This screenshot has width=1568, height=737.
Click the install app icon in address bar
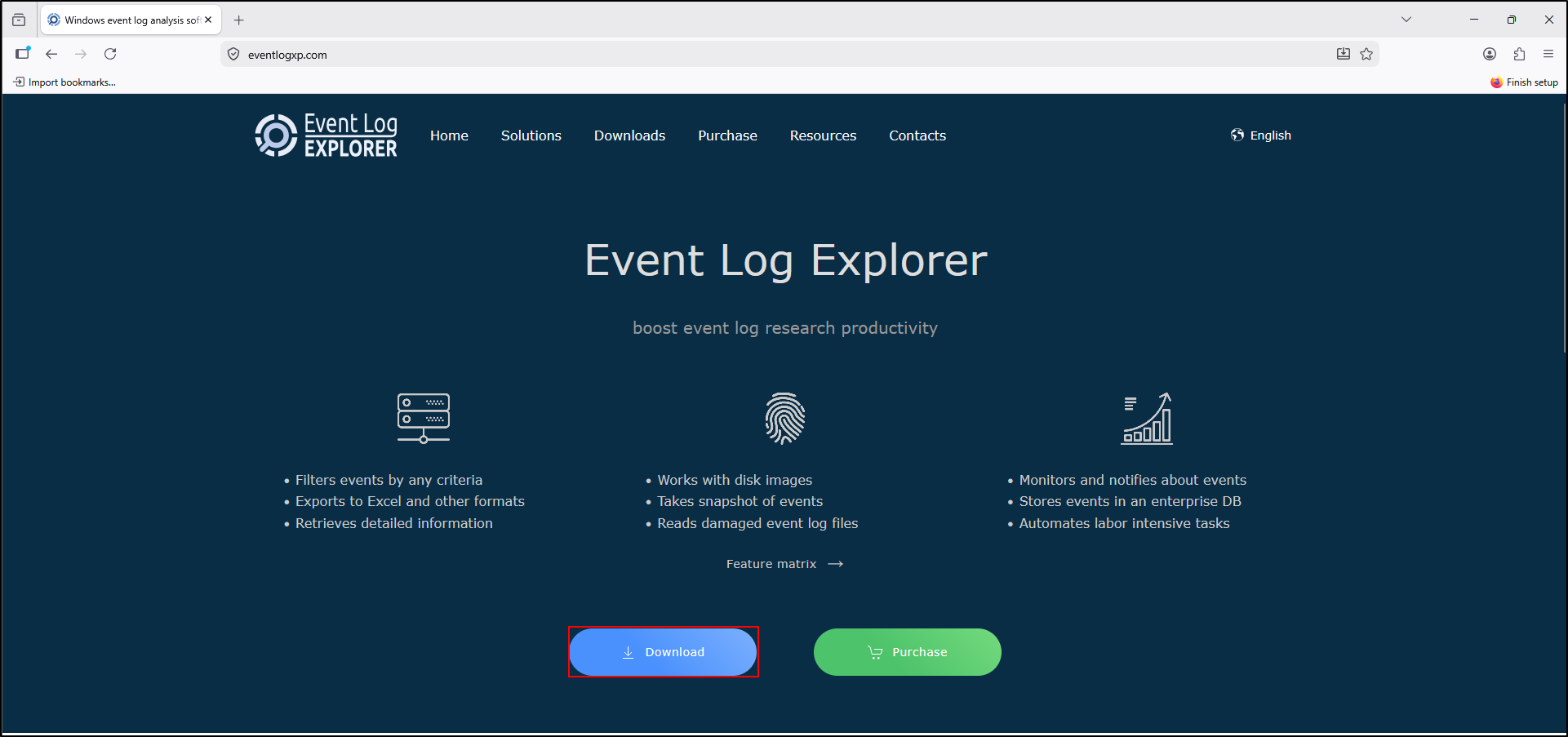coord(1344,54)
